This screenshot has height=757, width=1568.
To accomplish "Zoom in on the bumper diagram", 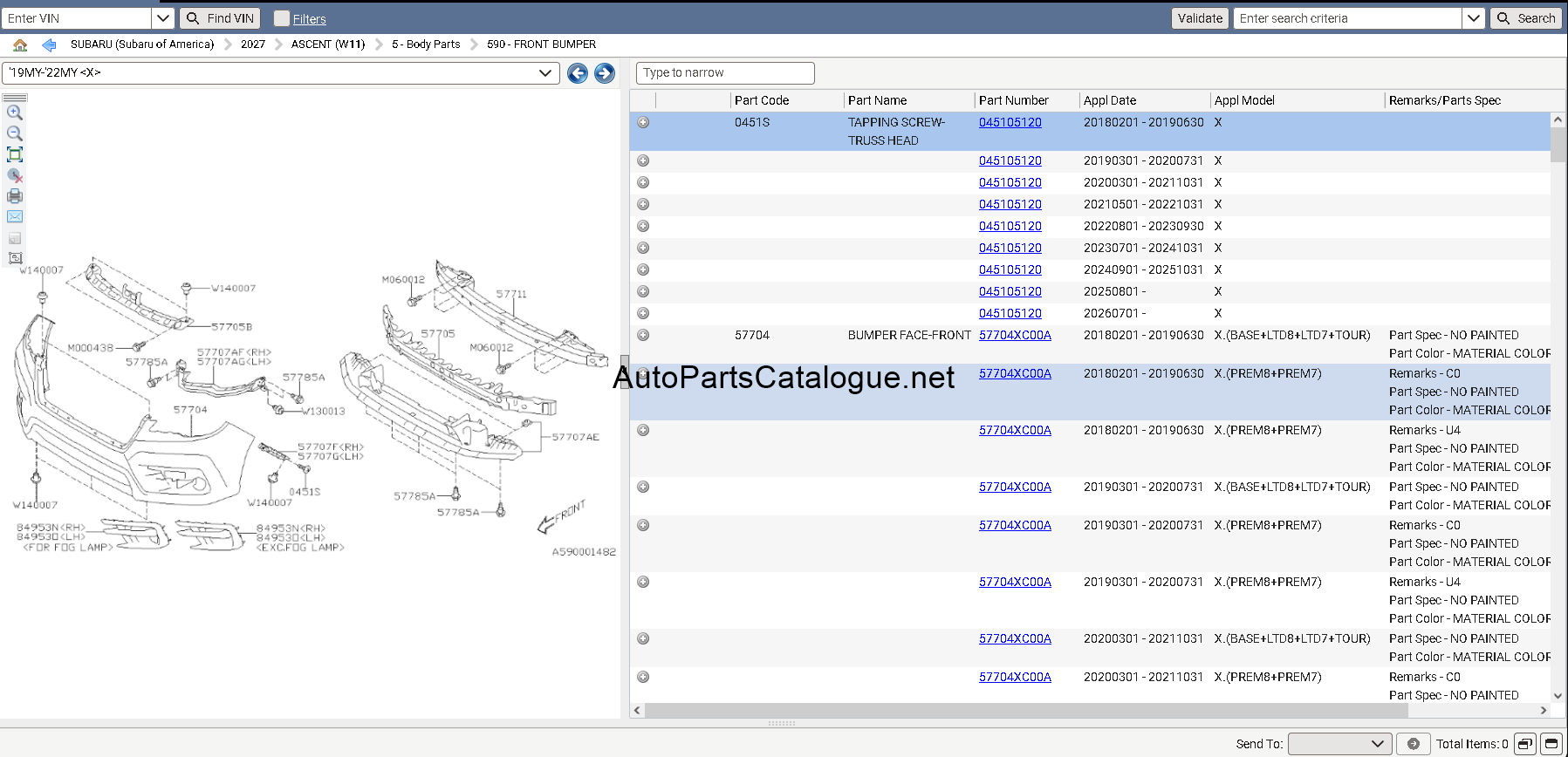I will [14, 113].
